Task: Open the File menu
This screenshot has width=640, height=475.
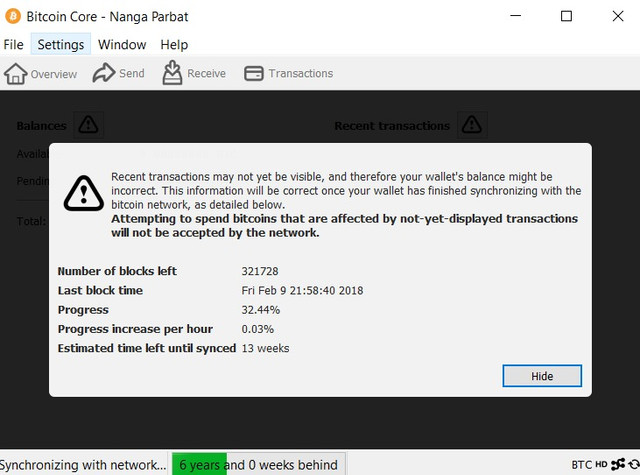Action: (x=13, y=44)
